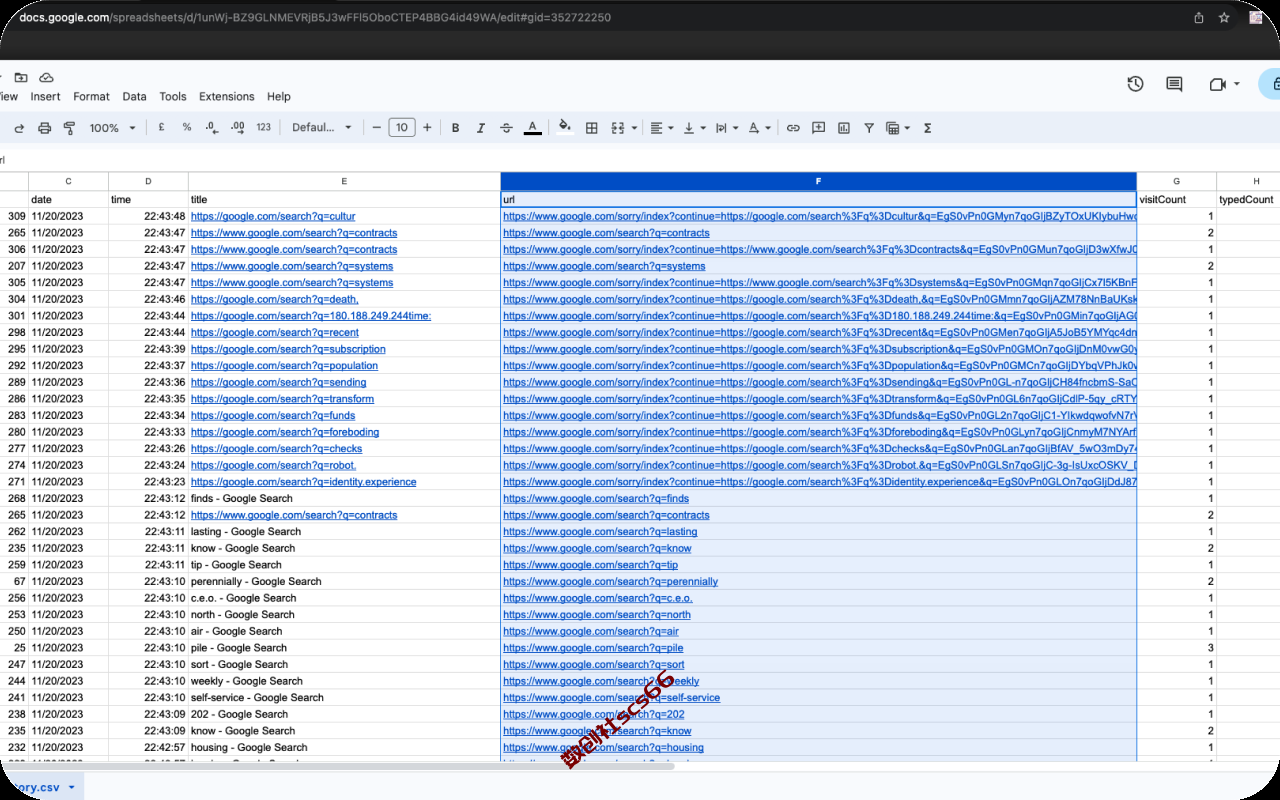The image size is (1280, 800).
Task: Expand the merge cells type arrow
Action: 633,128
